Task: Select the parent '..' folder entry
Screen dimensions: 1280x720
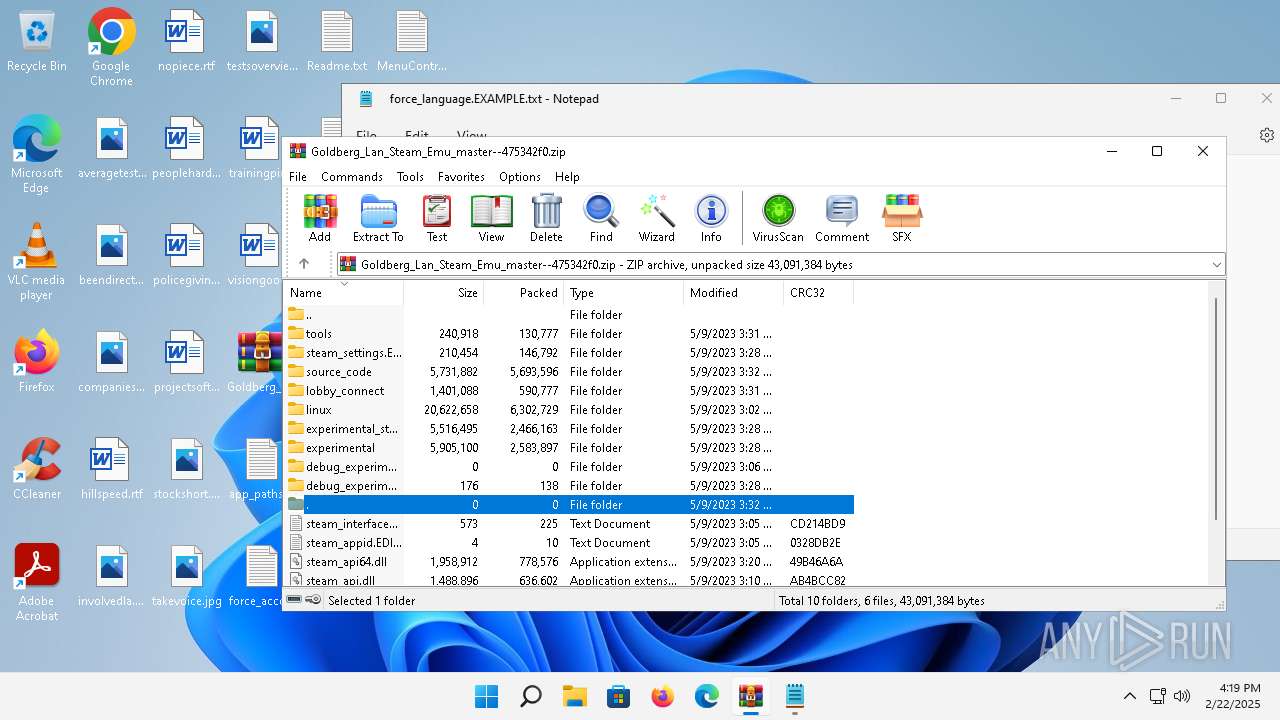Action: tap(569, 315)
